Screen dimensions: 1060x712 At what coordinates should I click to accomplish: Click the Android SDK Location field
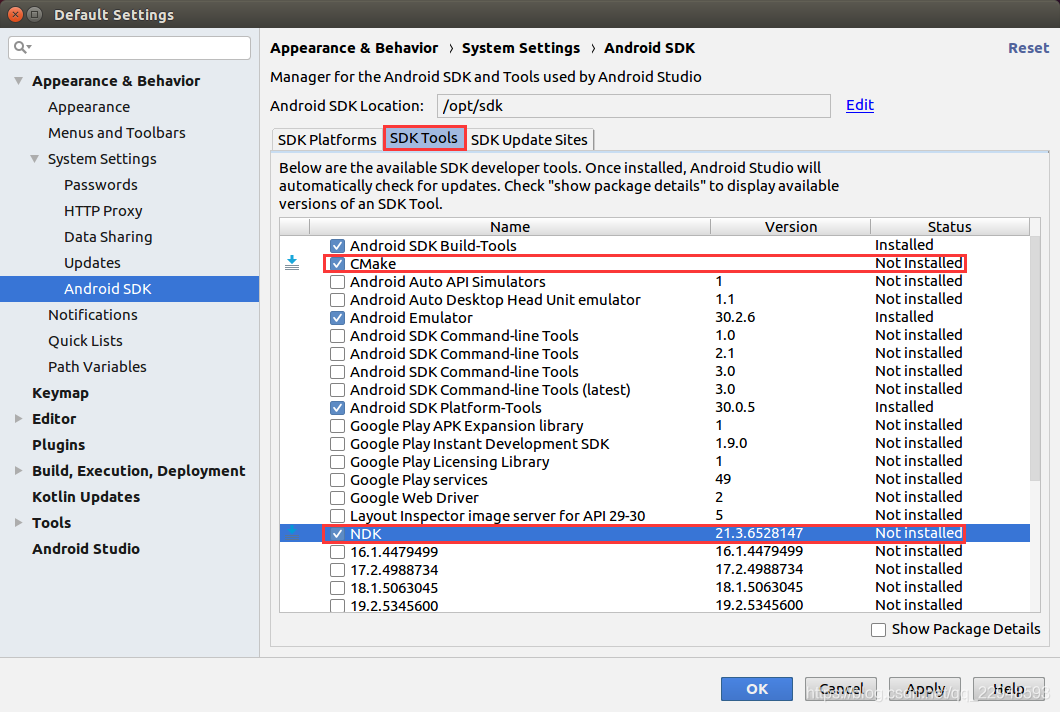[x=633, y=106]
